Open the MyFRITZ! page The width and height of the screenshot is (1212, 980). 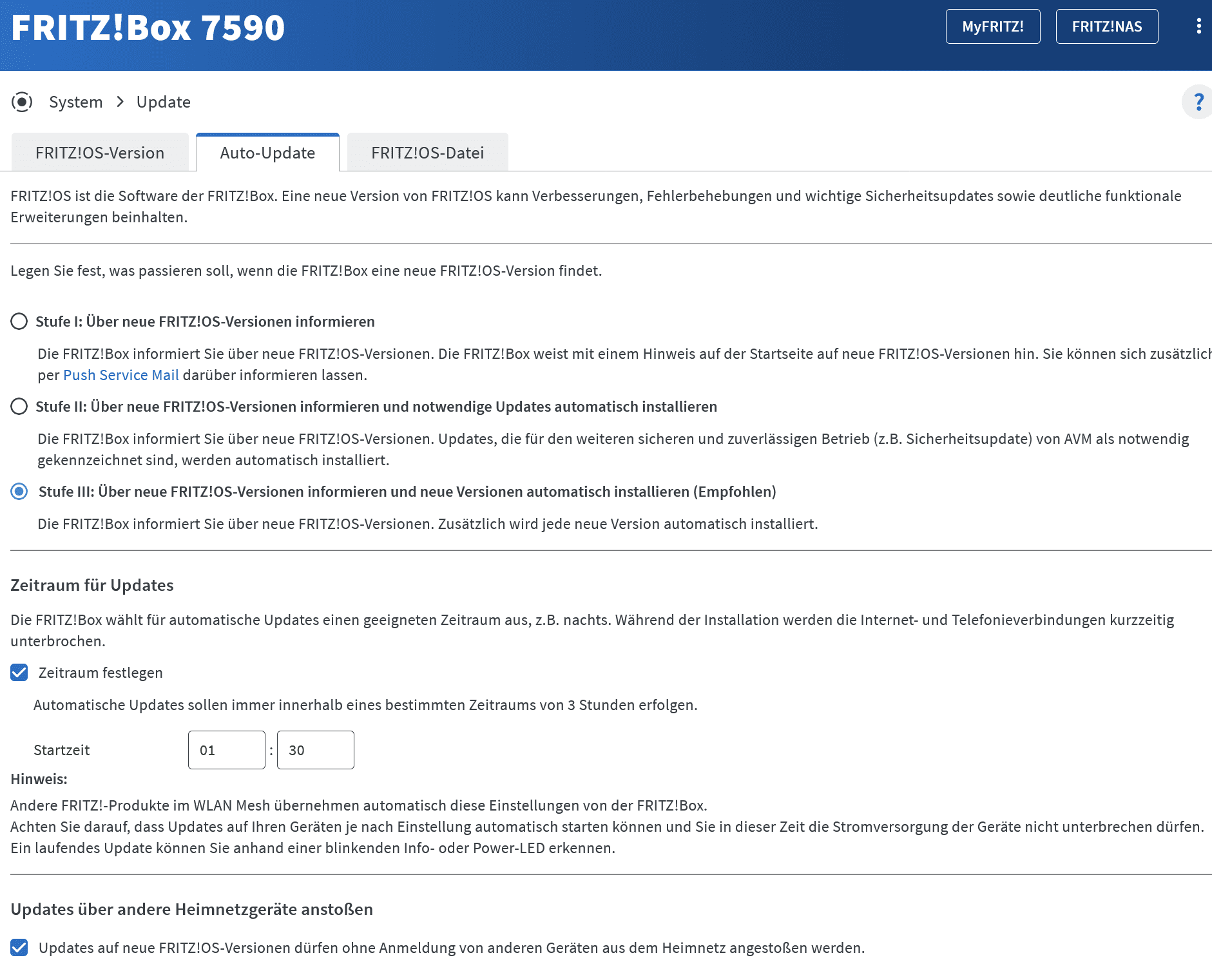(993, 26)
